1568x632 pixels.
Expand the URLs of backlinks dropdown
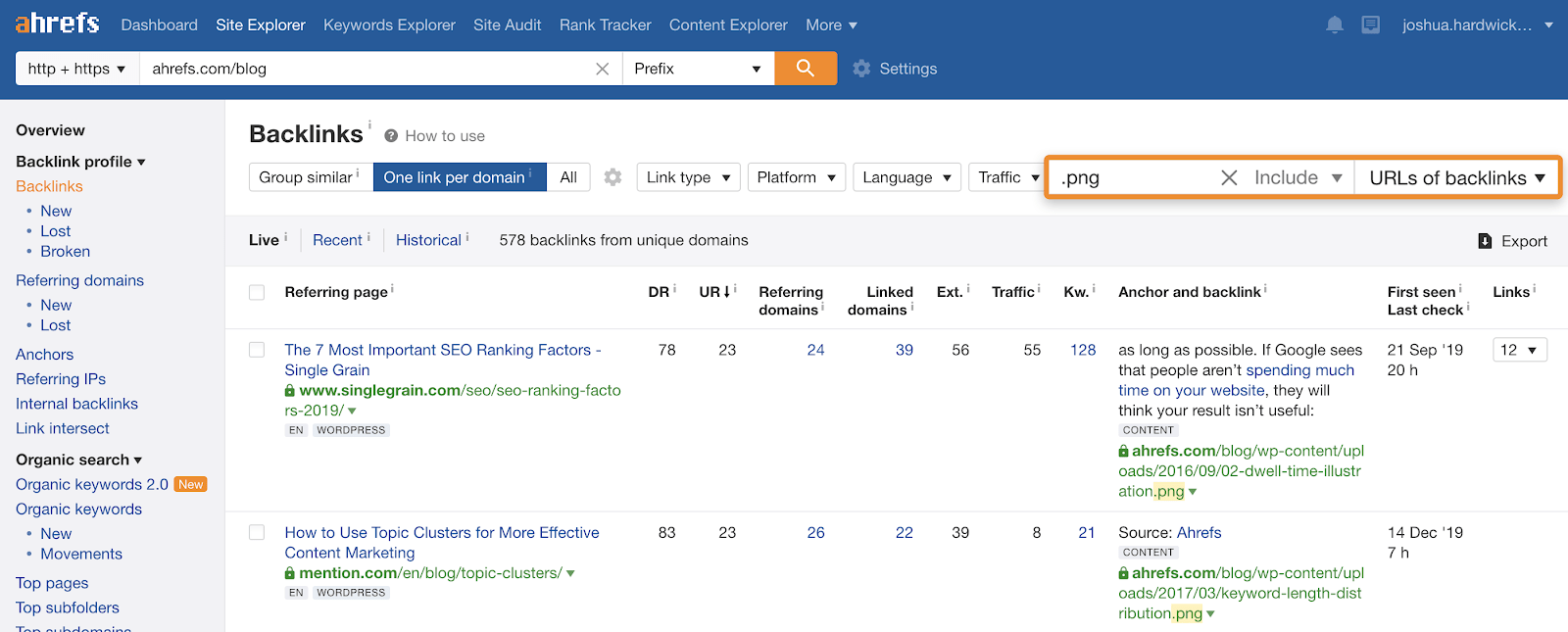[1456, 177]
